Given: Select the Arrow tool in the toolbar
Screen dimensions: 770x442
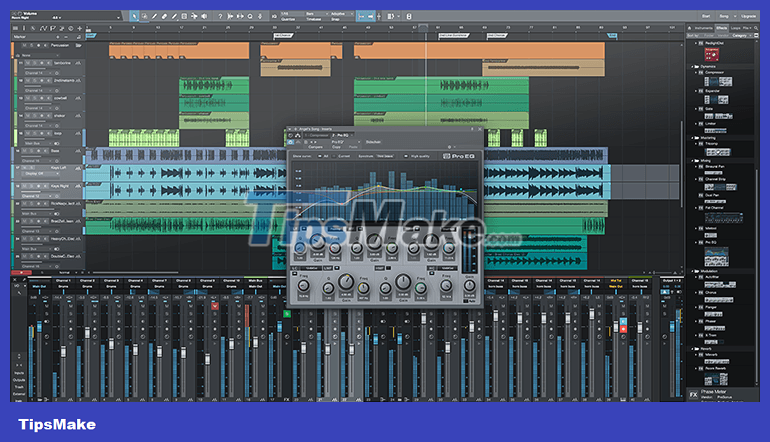Looking at the screenshot, I should click(x=135, y=16).
